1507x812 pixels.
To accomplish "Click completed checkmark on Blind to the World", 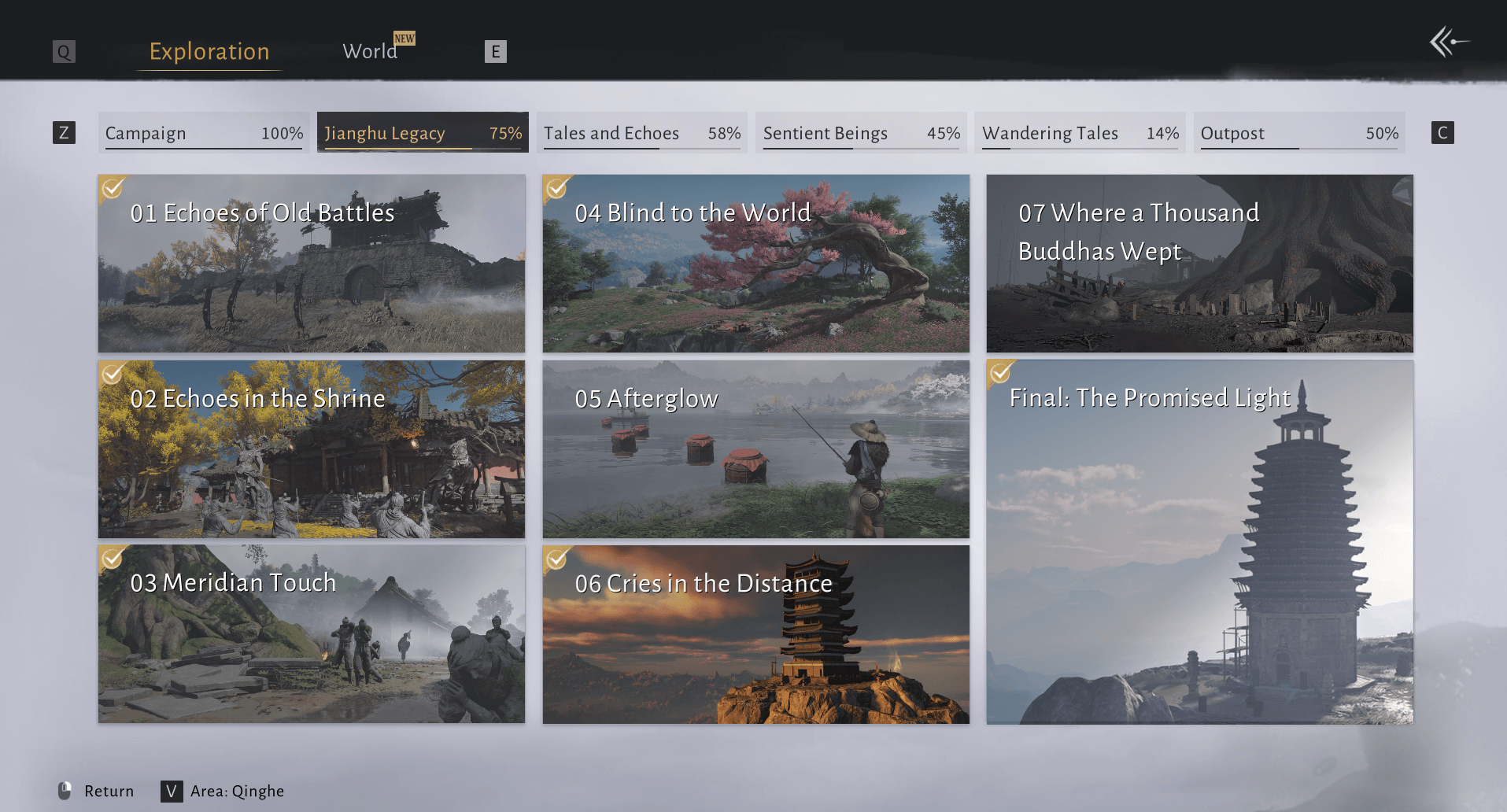I will (557, 189).
